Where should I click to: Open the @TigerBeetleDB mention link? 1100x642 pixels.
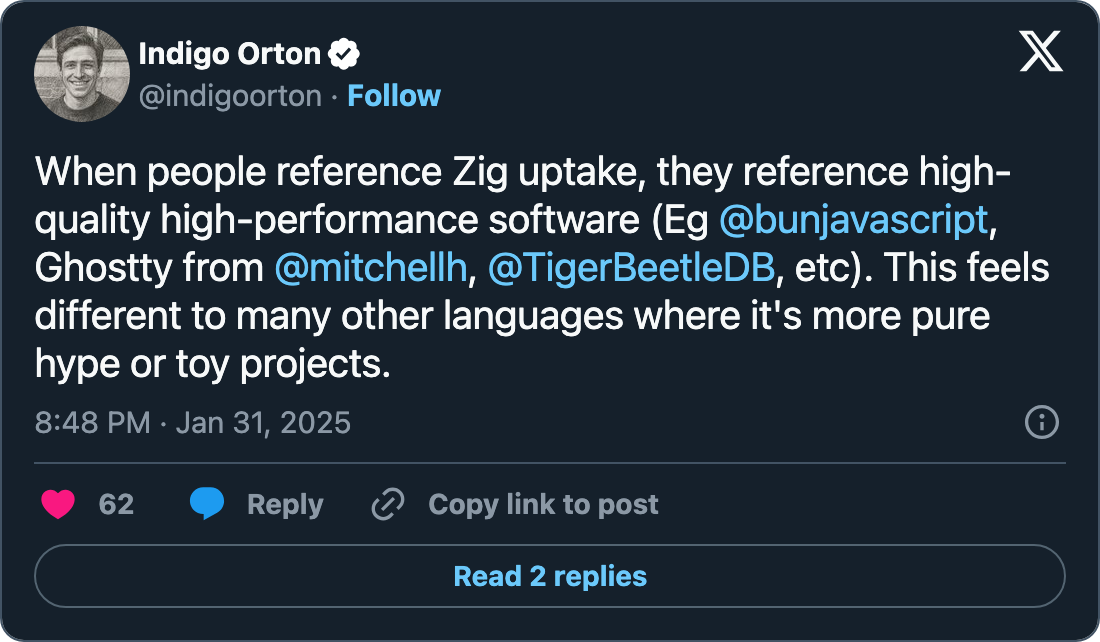coord(630,269)
